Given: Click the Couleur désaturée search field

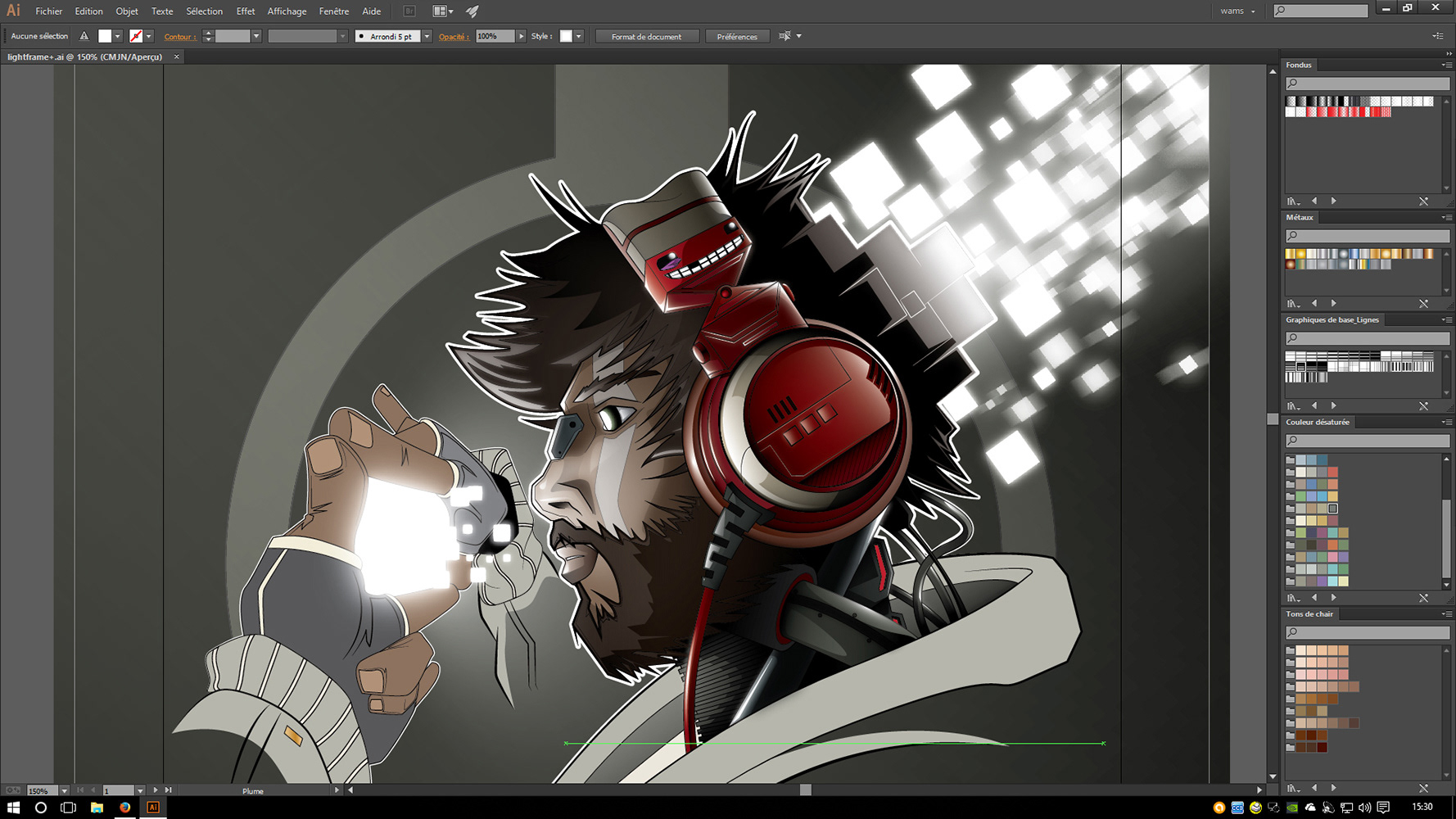Looking at the screenshot, I should click(x=1367, y=441).
